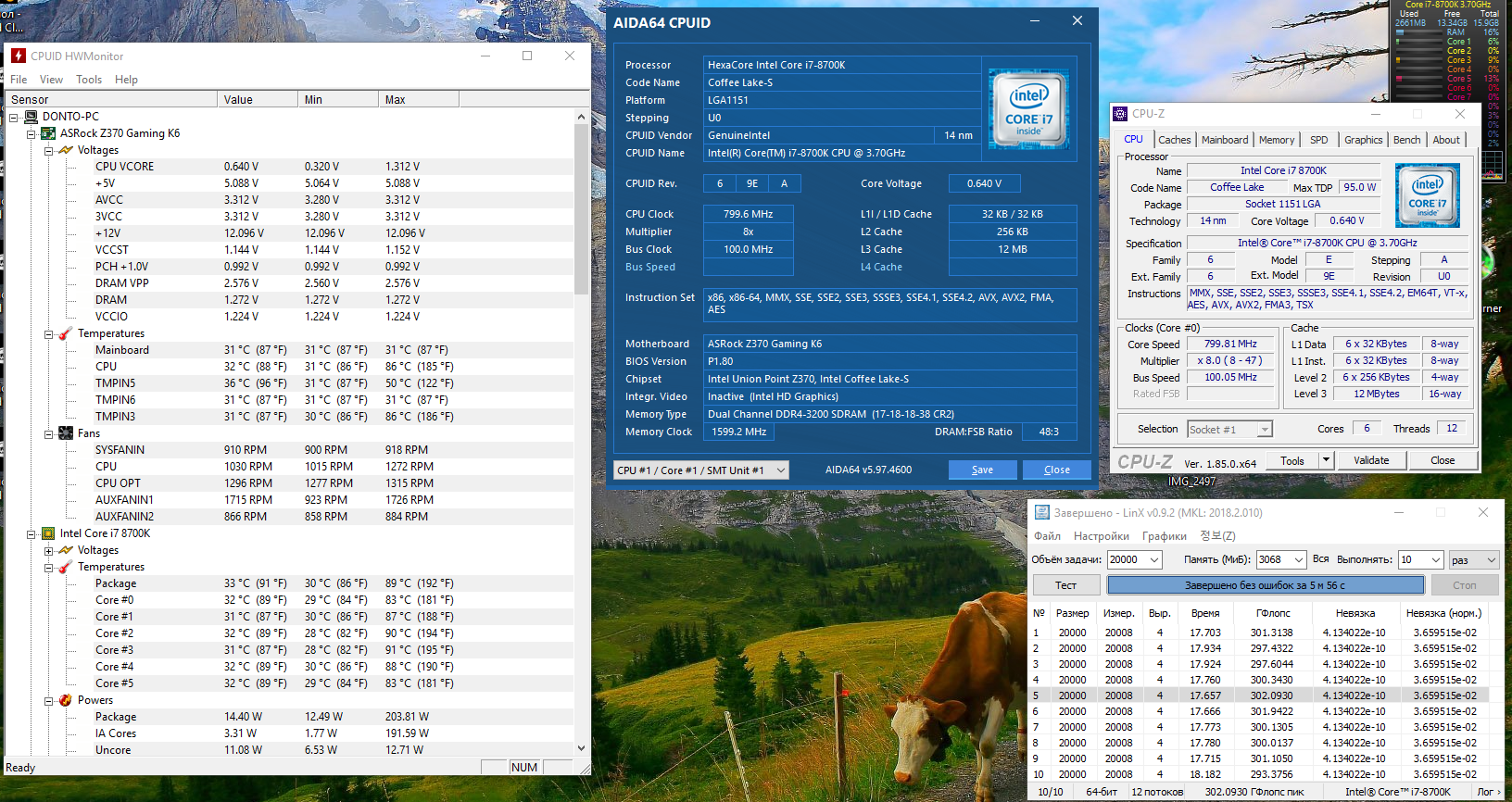Switch to the Bench tab in CPU-Z
This screenshot has height=802, width=1512.
point(1406,140)
